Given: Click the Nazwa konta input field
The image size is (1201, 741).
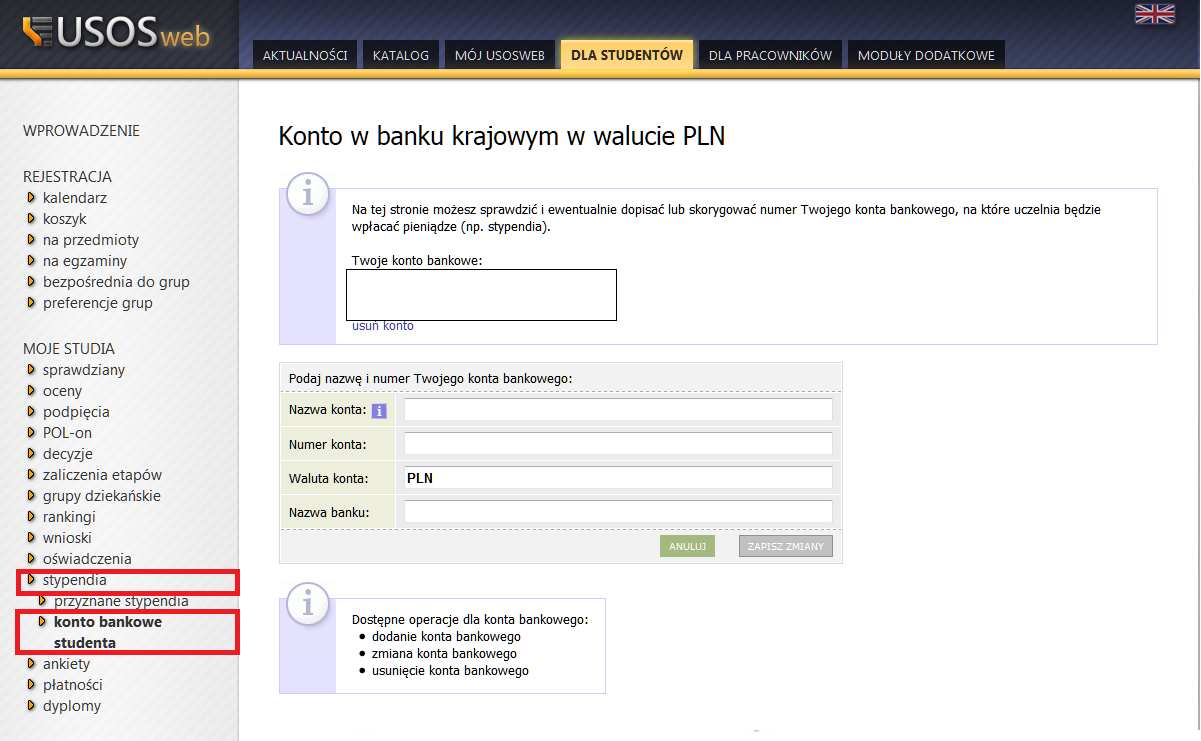Looking at the screenshot, I should [x=618, y=410].
